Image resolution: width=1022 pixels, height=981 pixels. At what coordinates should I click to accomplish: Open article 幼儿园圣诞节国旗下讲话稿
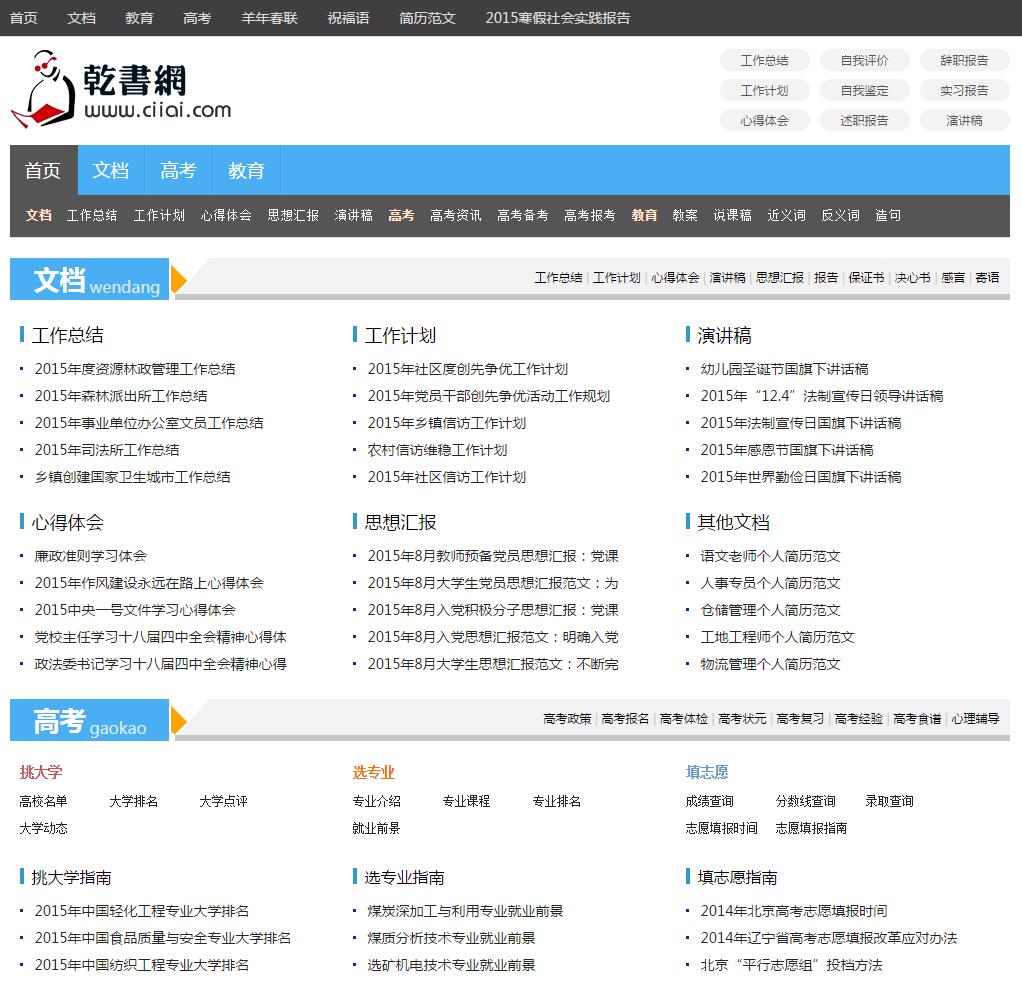(784, 369)
